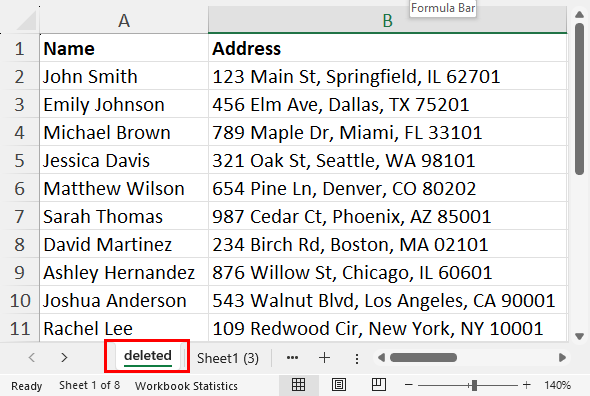The height and width of the screenshot is (396, 590).
Task: Select column A header
Action: (124, 20)
